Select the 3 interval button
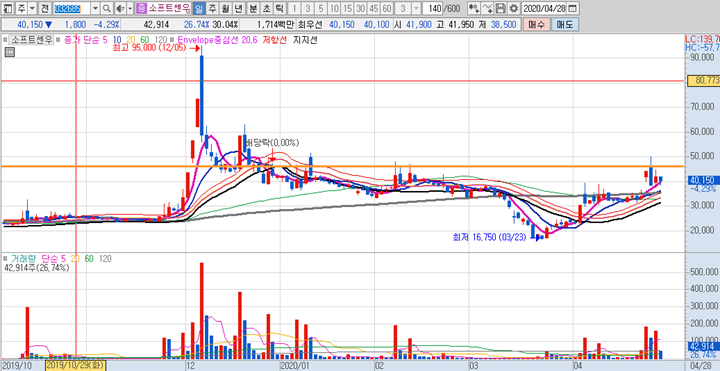720x371 pixels. point(308,8)
